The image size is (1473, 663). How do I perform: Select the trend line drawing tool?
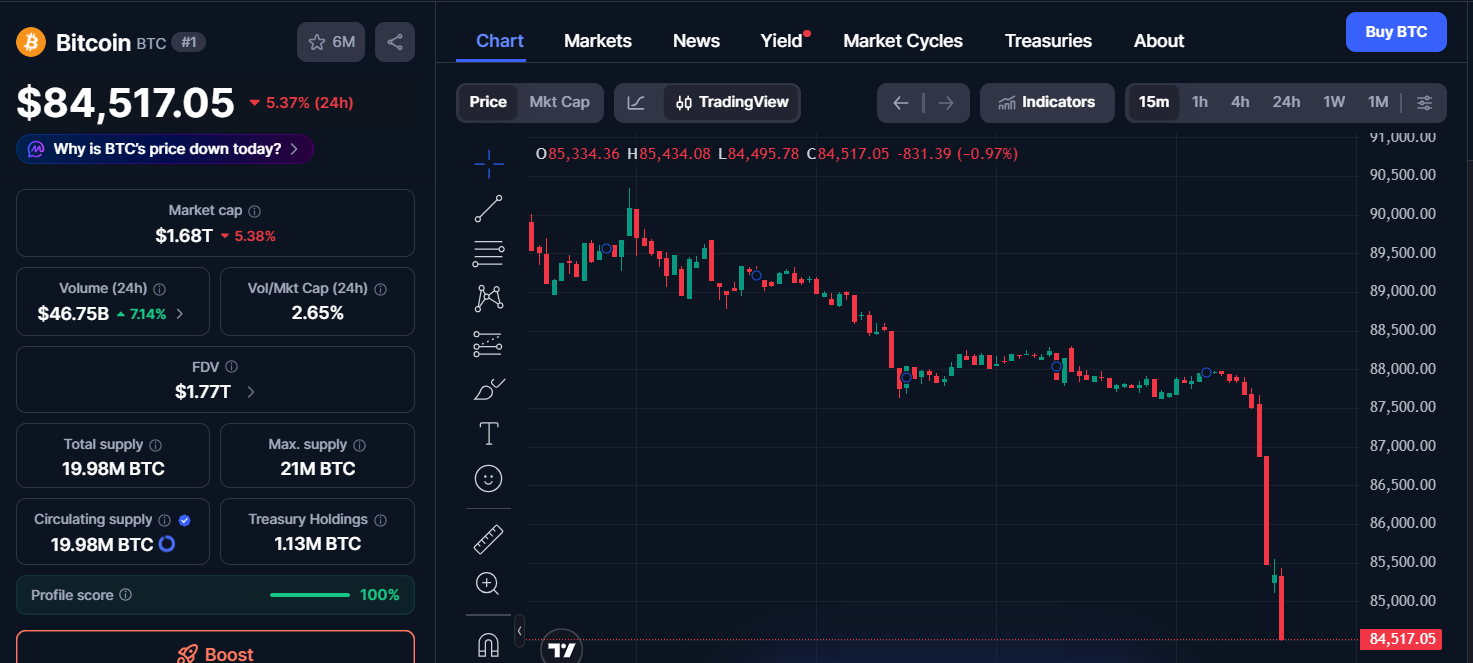pos(488,208)
